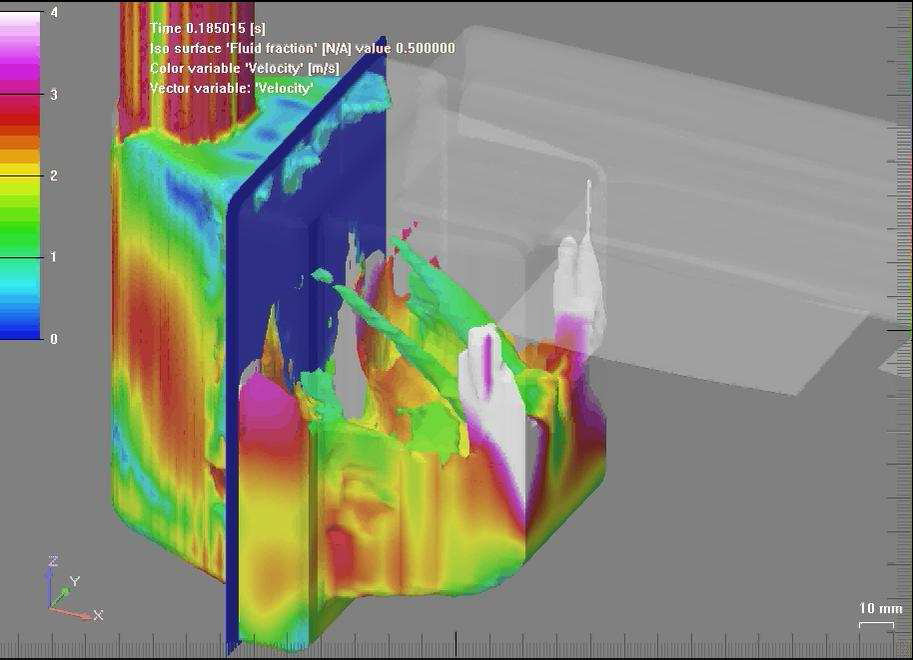The width and height of the screenshot is (913, 660).
Task: Click the velocity color legend bar
Action: click(20, 175)
